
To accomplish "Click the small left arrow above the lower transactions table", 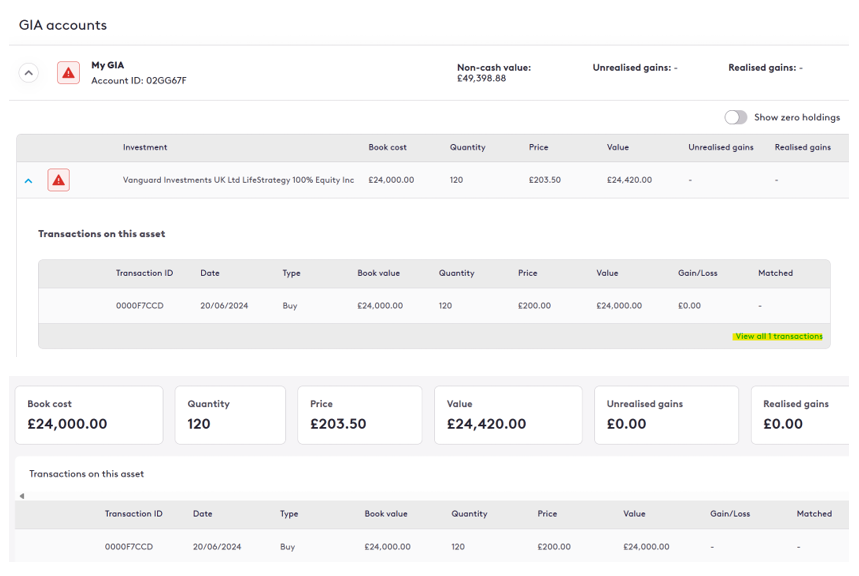I will [x=22, y=496].
